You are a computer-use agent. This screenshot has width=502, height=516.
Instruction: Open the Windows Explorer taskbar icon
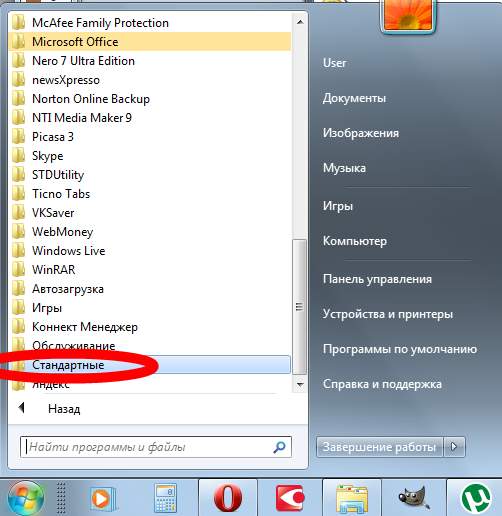[352, 499]
